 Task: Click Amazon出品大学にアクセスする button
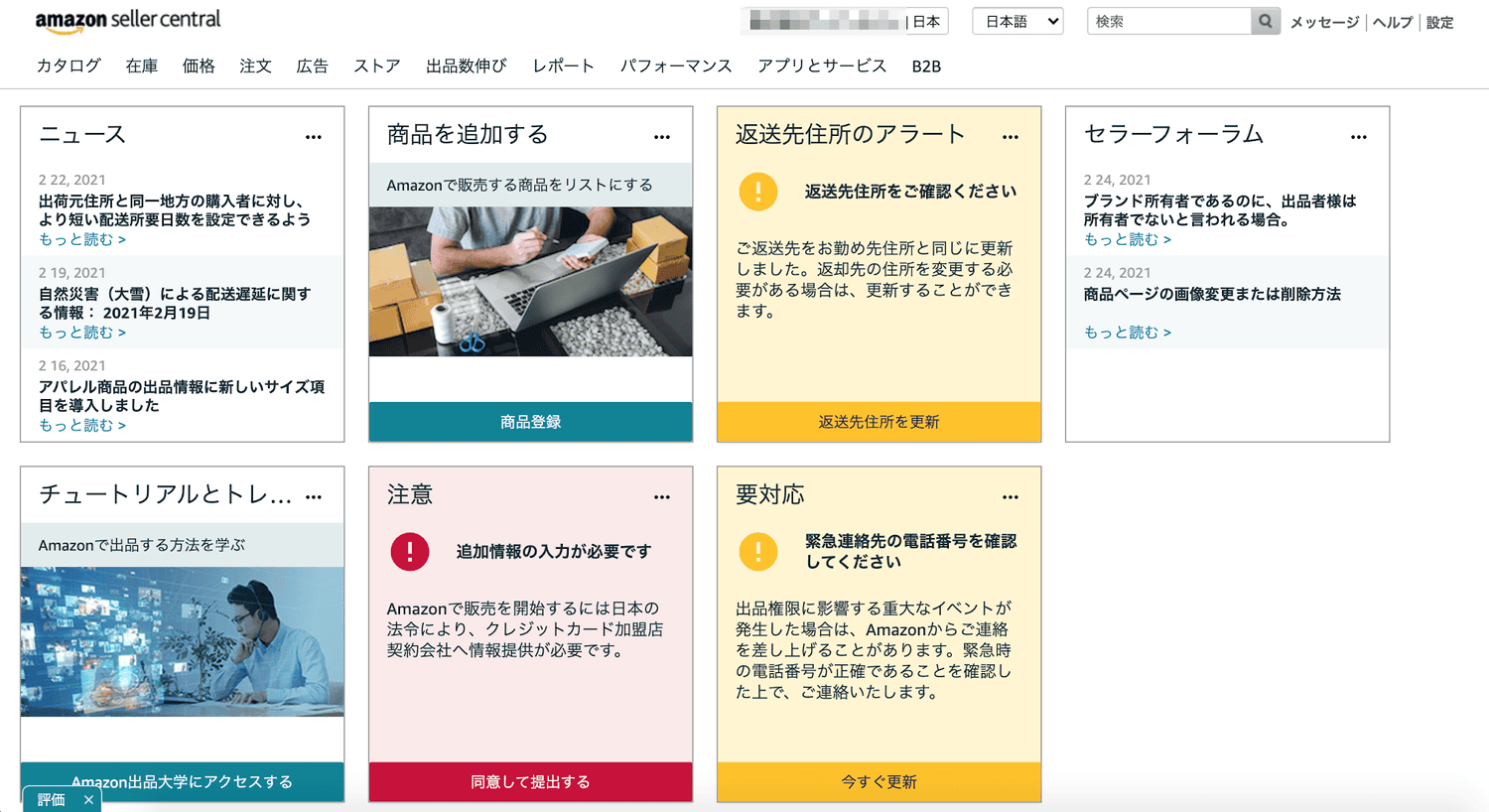(183, 782)
